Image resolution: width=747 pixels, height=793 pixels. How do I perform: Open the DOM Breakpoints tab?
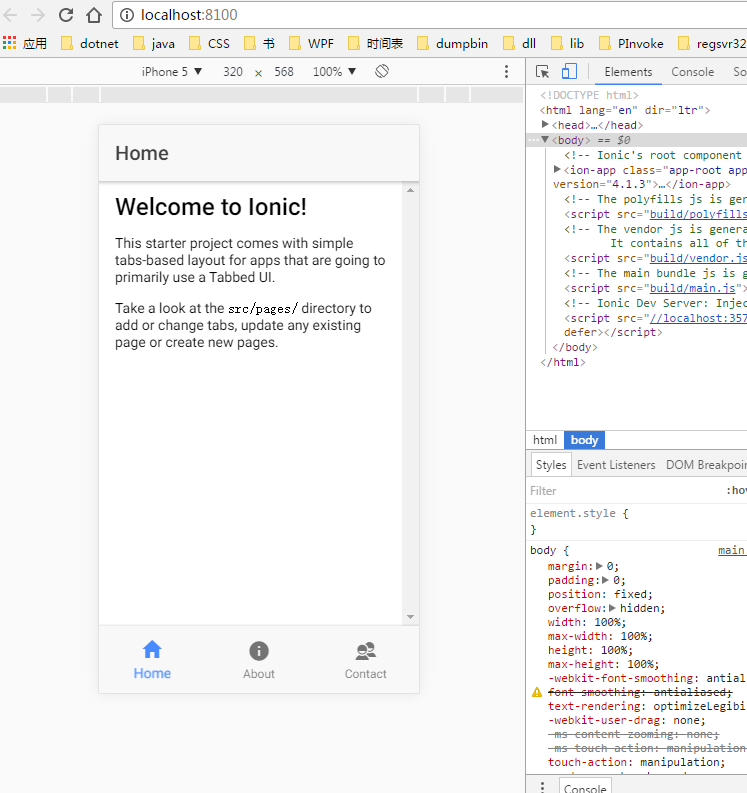(706, 465)
